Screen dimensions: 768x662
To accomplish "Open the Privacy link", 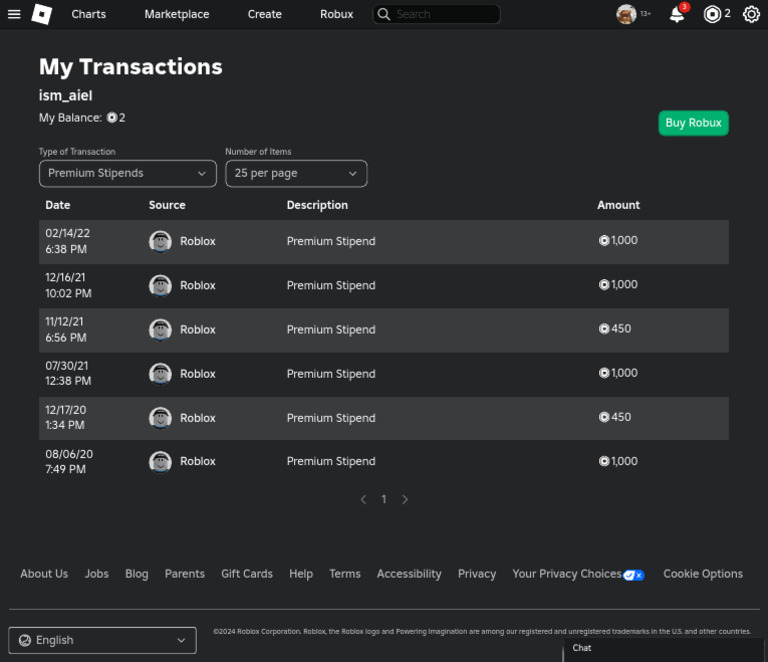I will point(477,574).
